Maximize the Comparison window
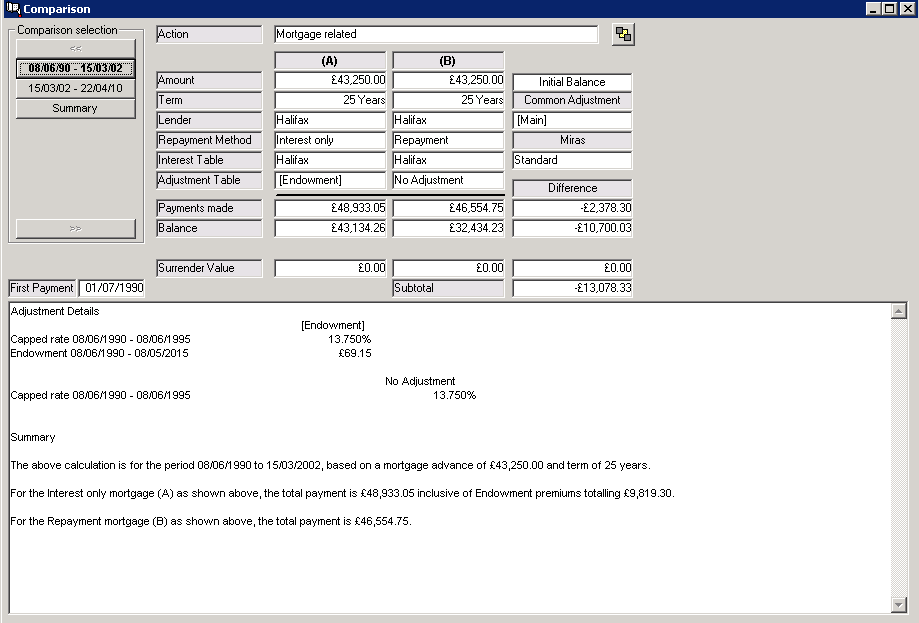Screen dimensions: 919x623 (890, 8)
